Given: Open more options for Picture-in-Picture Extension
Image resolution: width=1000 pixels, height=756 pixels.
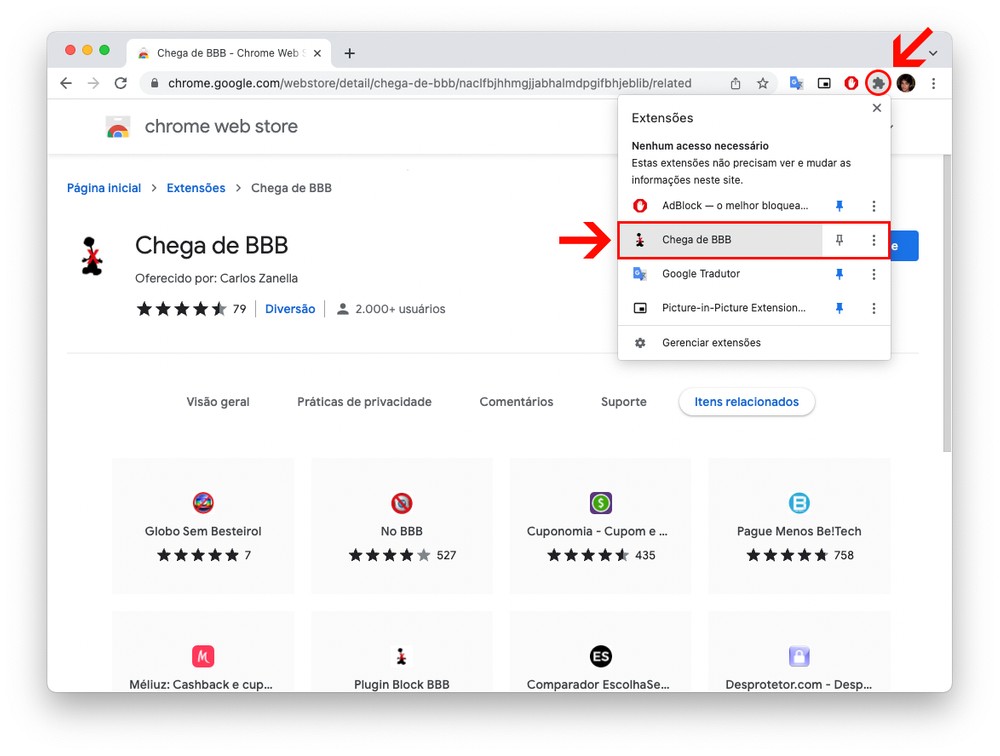Looking at the screenshot, I should [x=873, y=308].
